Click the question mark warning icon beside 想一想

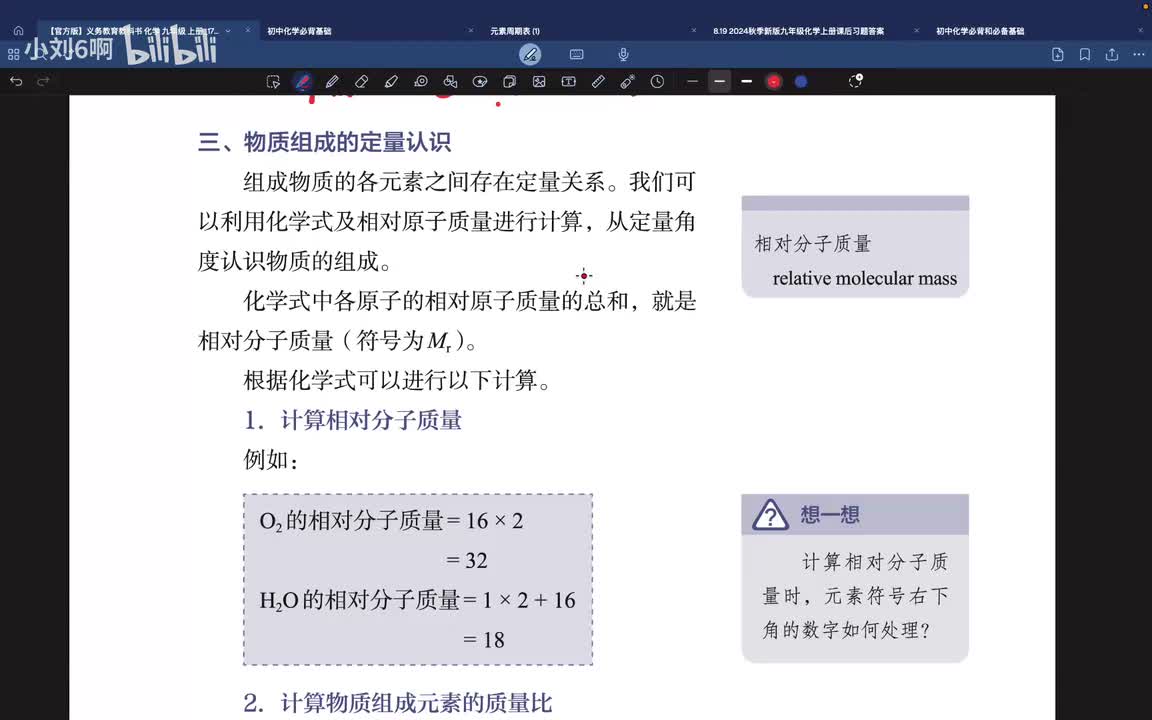point(770,515)
